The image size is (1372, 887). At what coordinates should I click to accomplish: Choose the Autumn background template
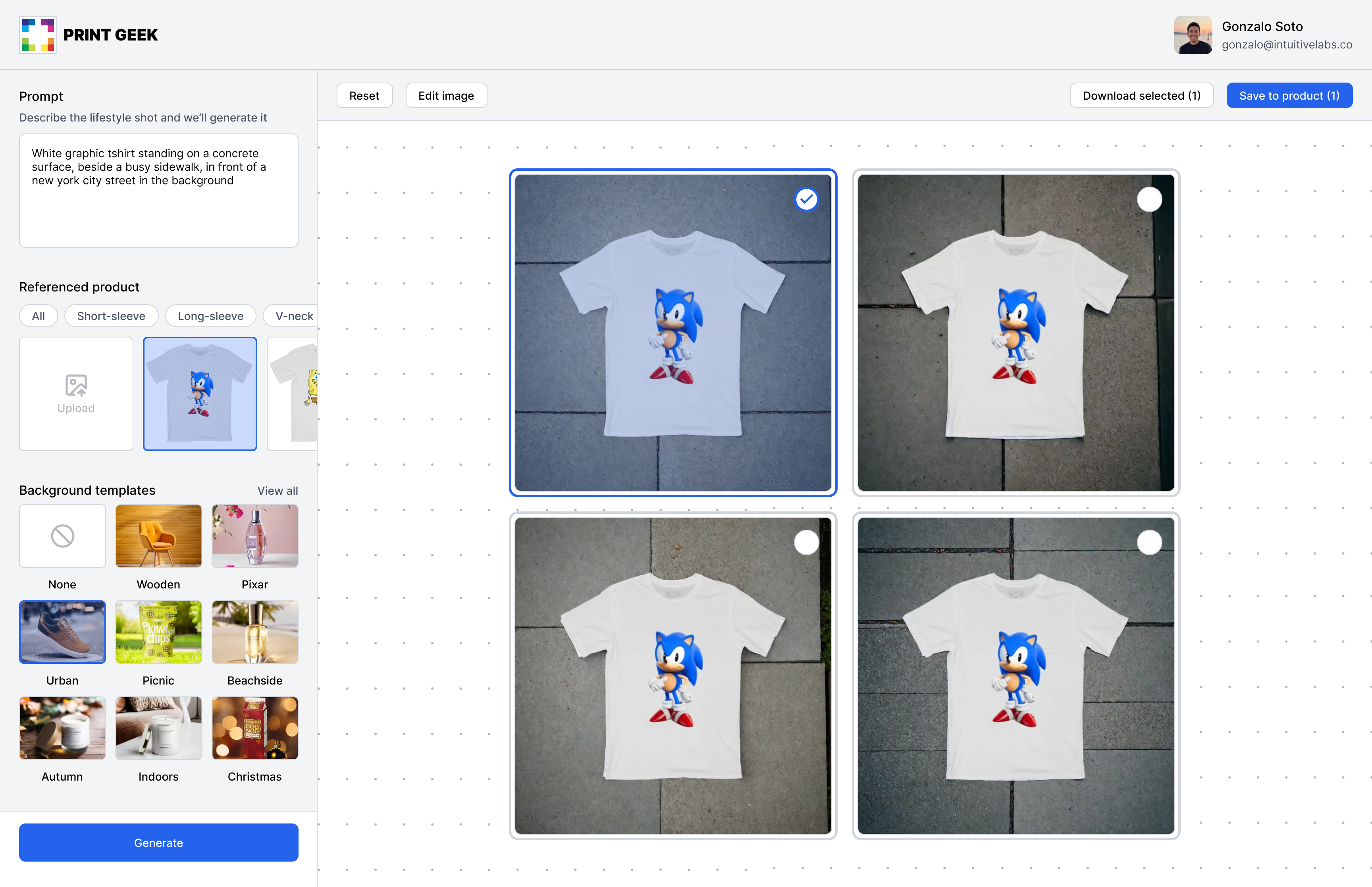click(x=62, y=728)
